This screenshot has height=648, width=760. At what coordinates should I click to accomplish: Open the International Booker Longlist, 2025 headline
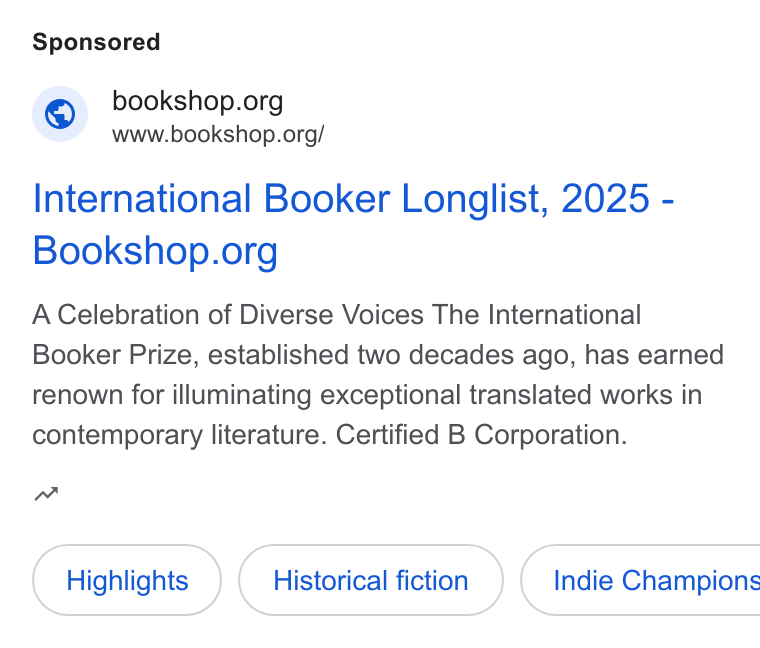point(353,224)
